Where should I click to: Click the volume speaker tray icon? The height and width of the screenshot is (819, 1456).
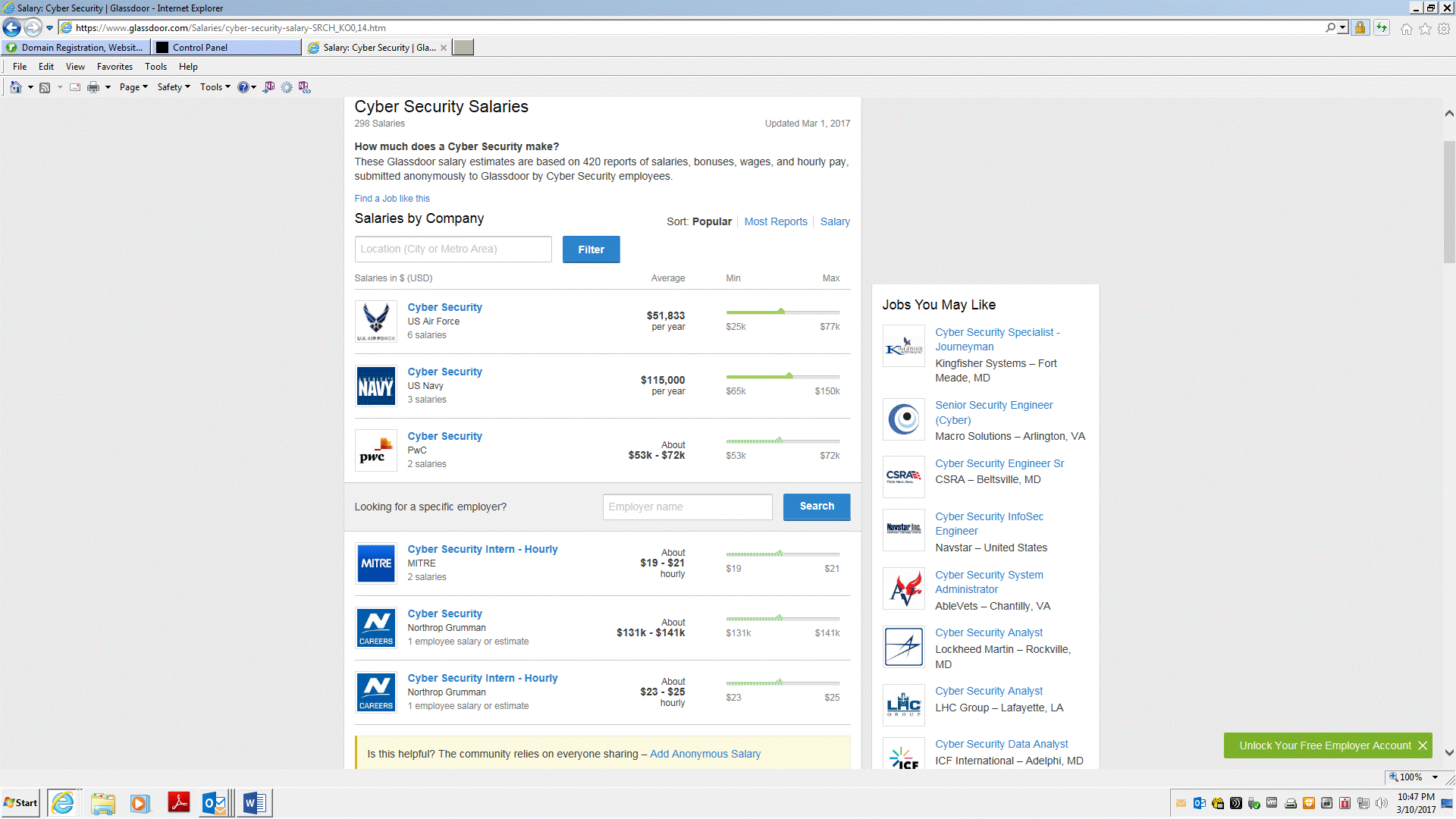click(1382, 803)
